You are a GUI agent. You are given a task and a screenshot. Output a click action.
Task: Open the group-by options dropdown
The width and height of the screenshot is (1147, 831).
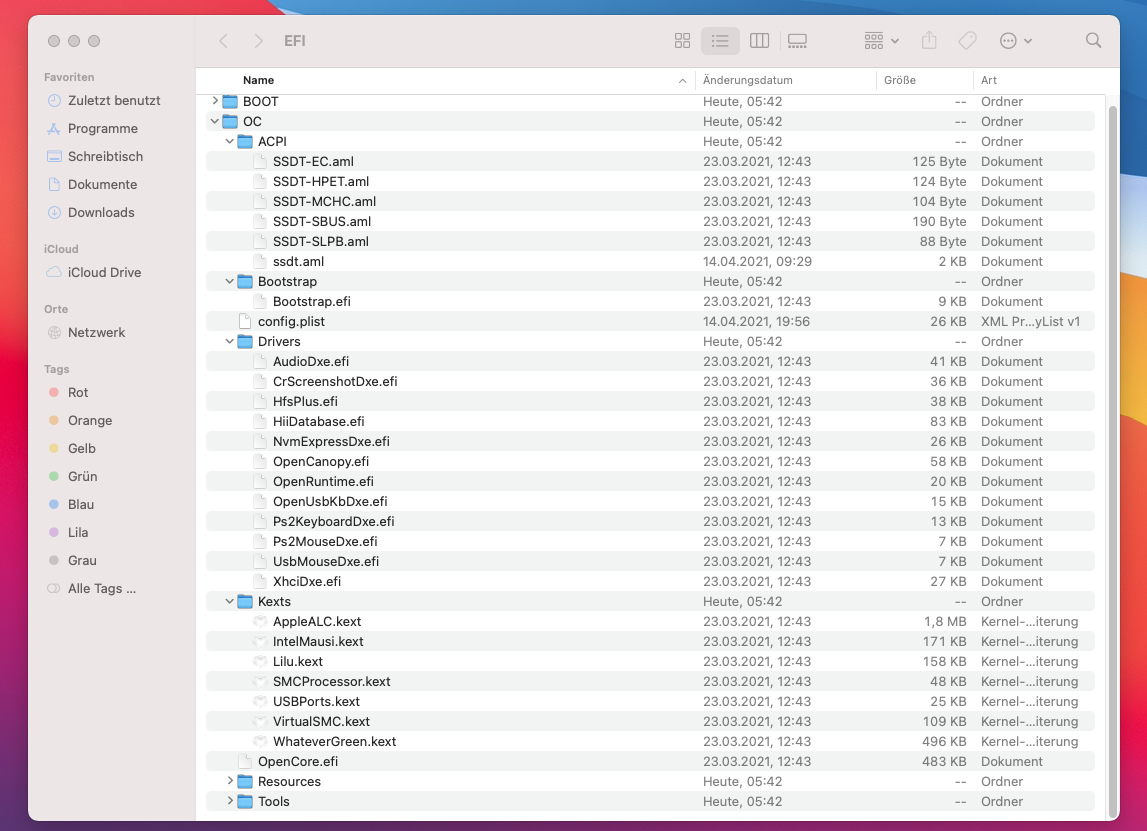[x=881, y=41]
